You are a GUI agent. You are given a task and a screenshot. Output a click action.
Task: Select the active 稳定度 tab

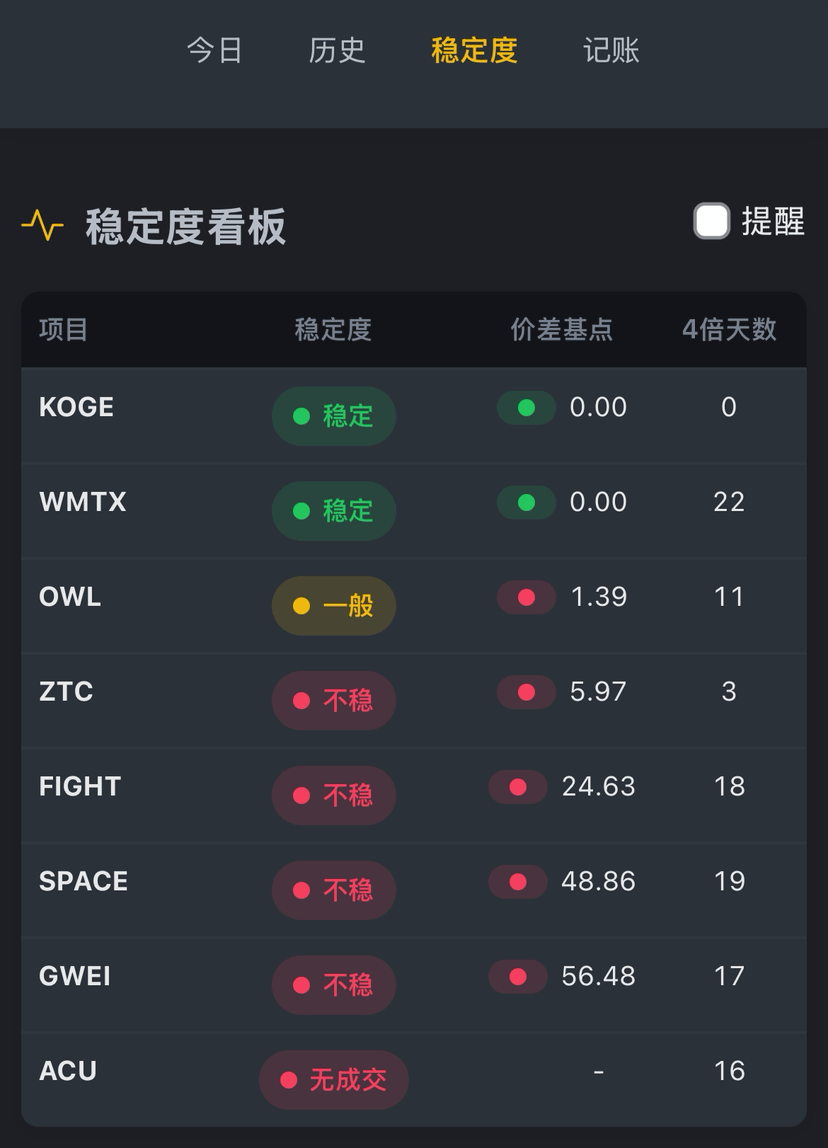point(474,51)
